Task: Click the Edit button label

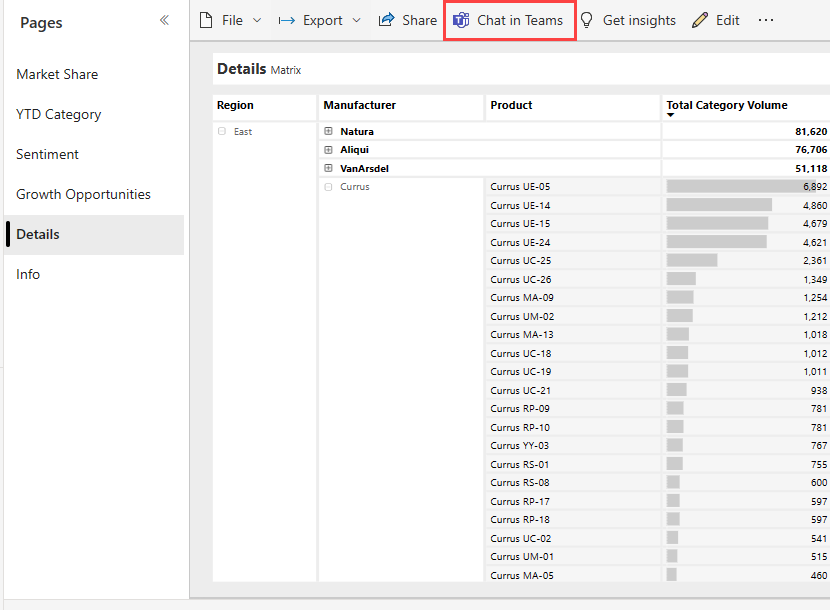Action: pyautogui.click(x=727, y=20)
